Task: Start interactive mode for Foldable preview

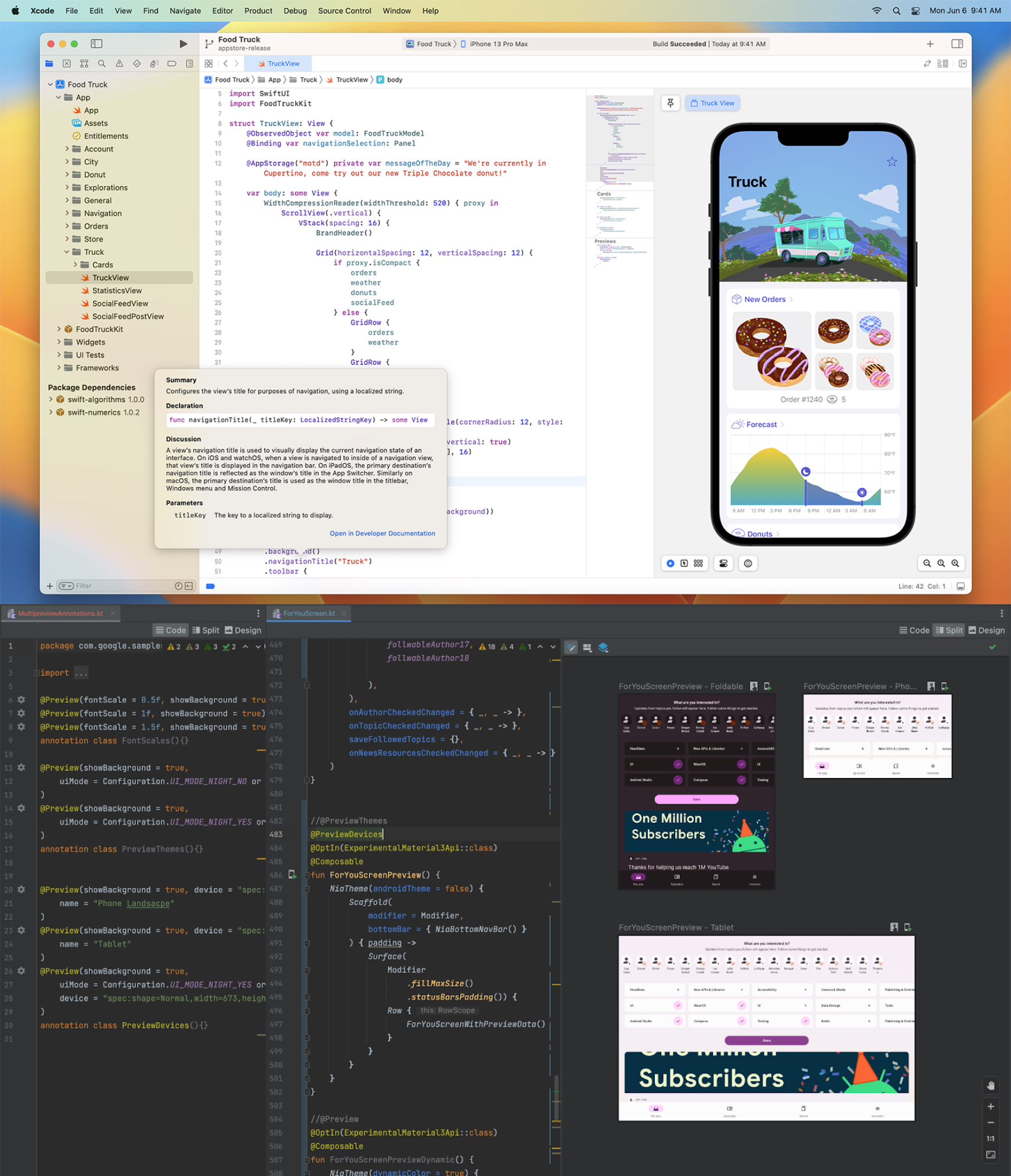Action: 754,686
